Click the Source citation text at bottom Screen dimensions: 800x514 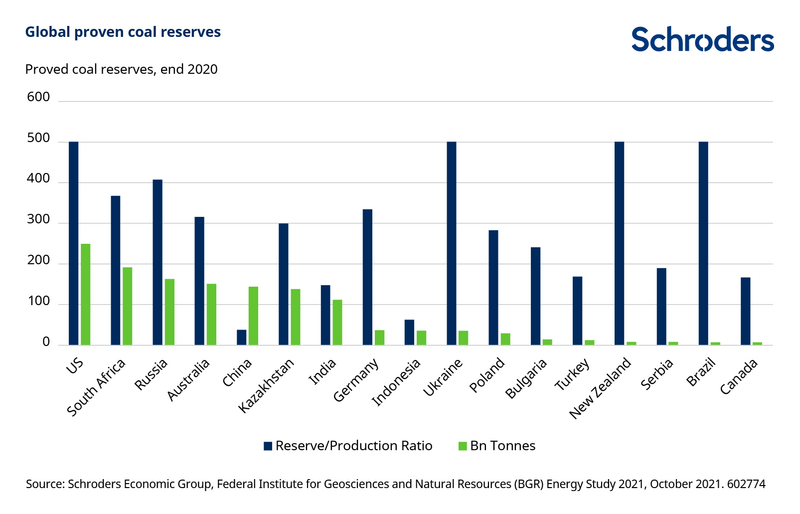click(395, 485)
